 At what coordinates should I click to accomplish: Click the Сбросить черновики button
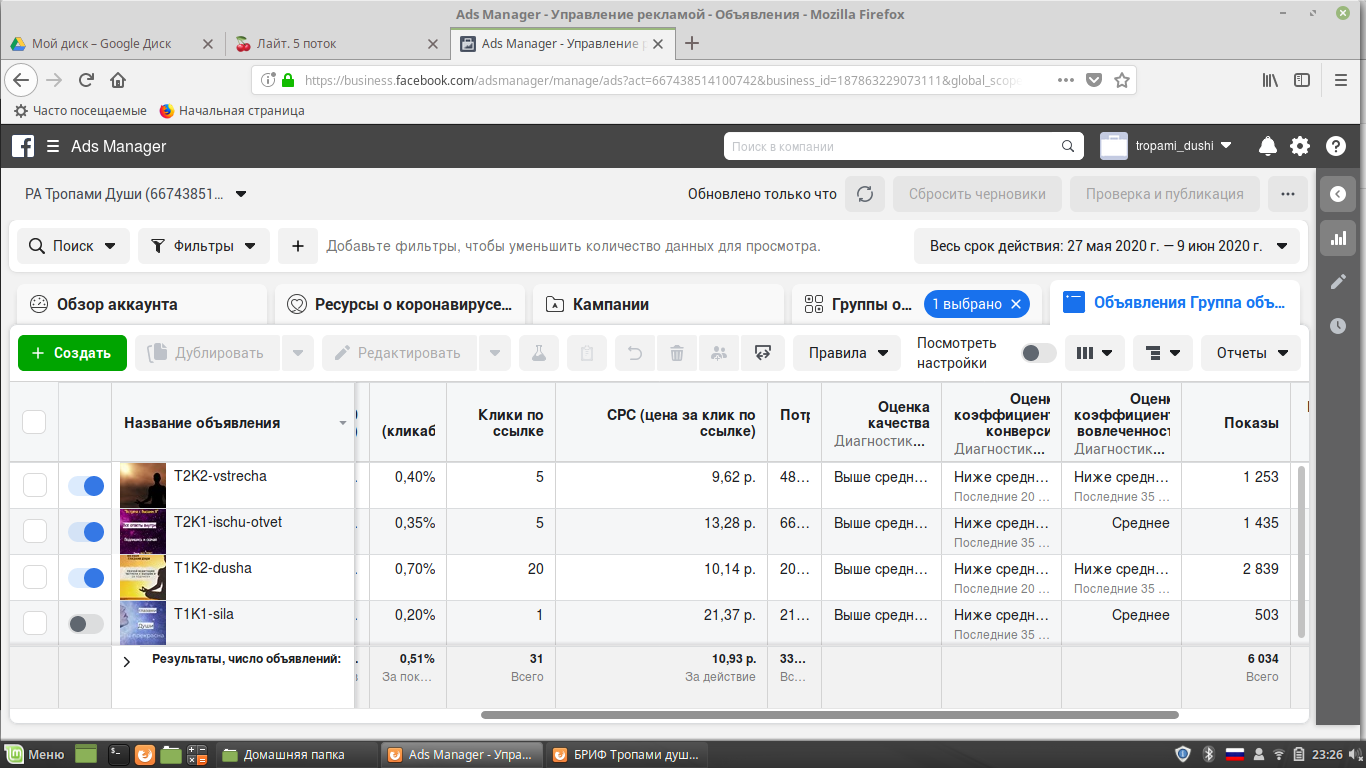click(x=977, y=194)
